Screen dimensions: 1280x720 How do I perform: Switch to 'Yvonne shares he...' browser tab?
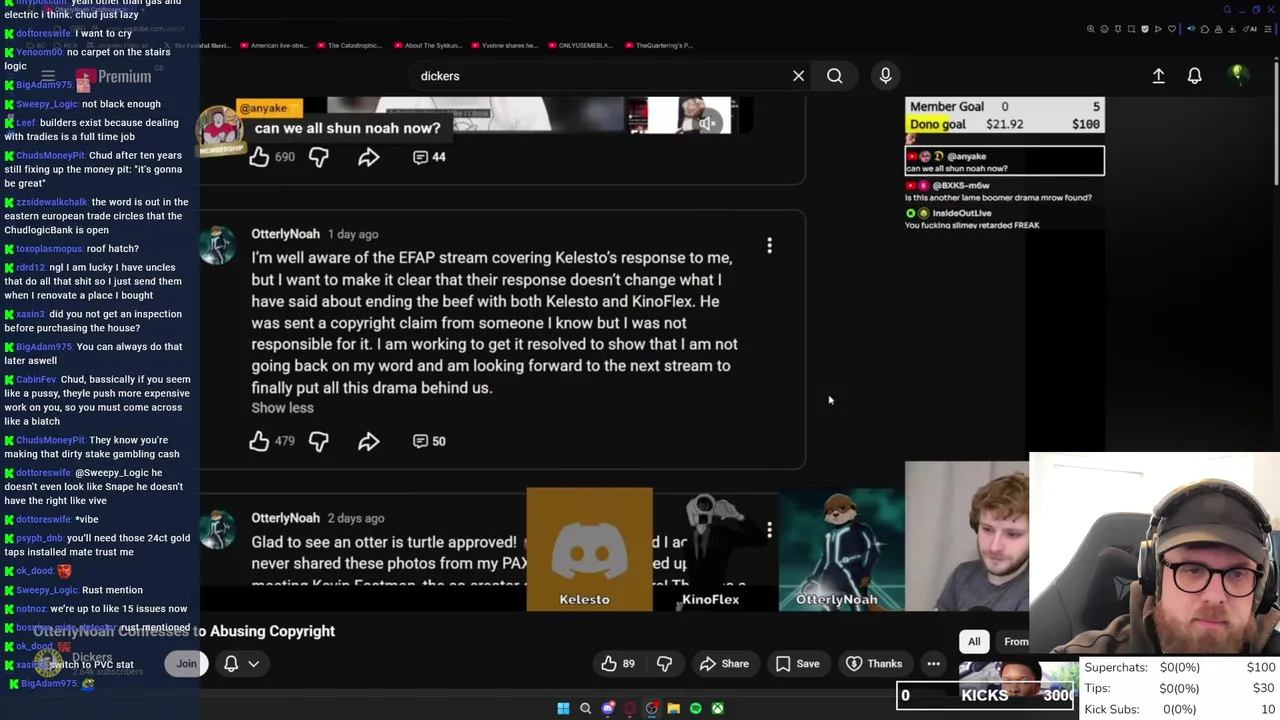pyautogui.click(x=503, y=45)
